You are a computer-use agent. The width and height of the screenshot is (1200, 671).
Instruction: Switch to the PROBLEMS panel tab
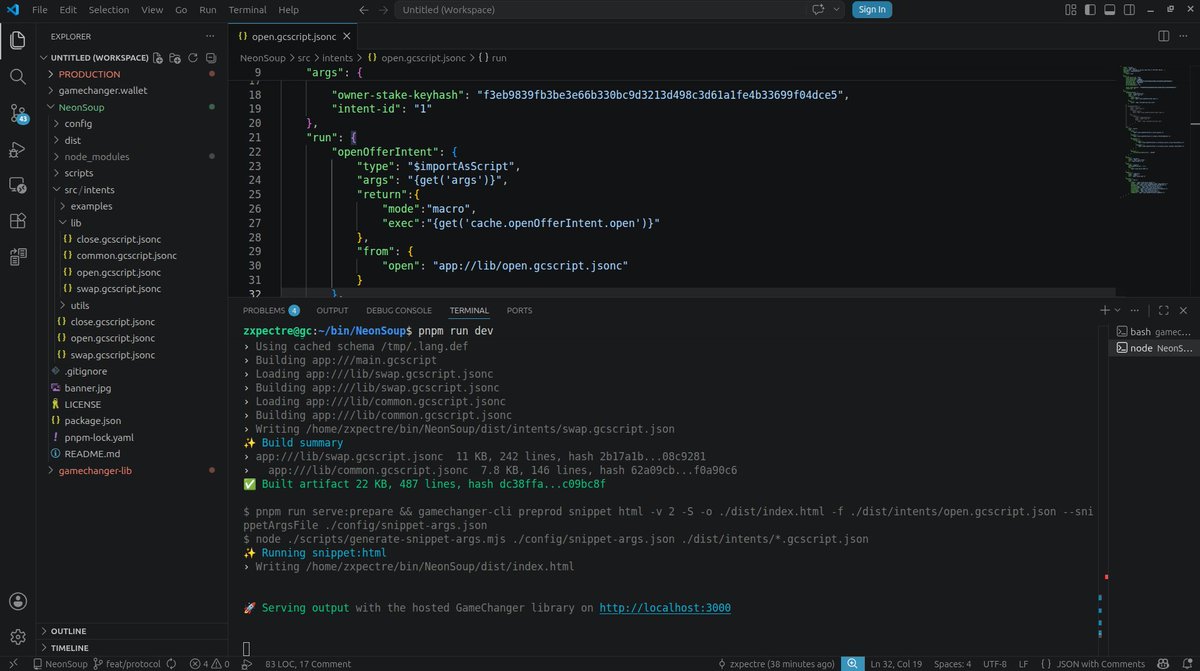(271, 311)
